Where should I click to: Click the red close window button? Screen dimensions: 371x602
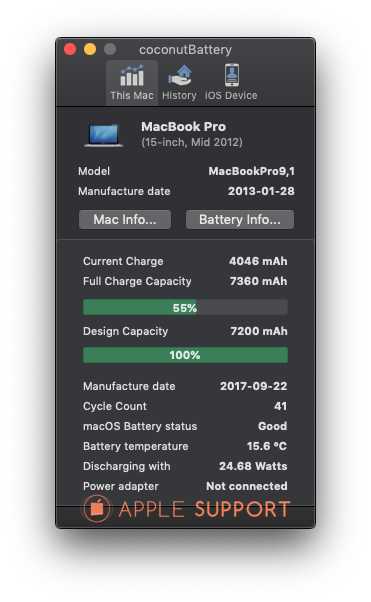70,49
